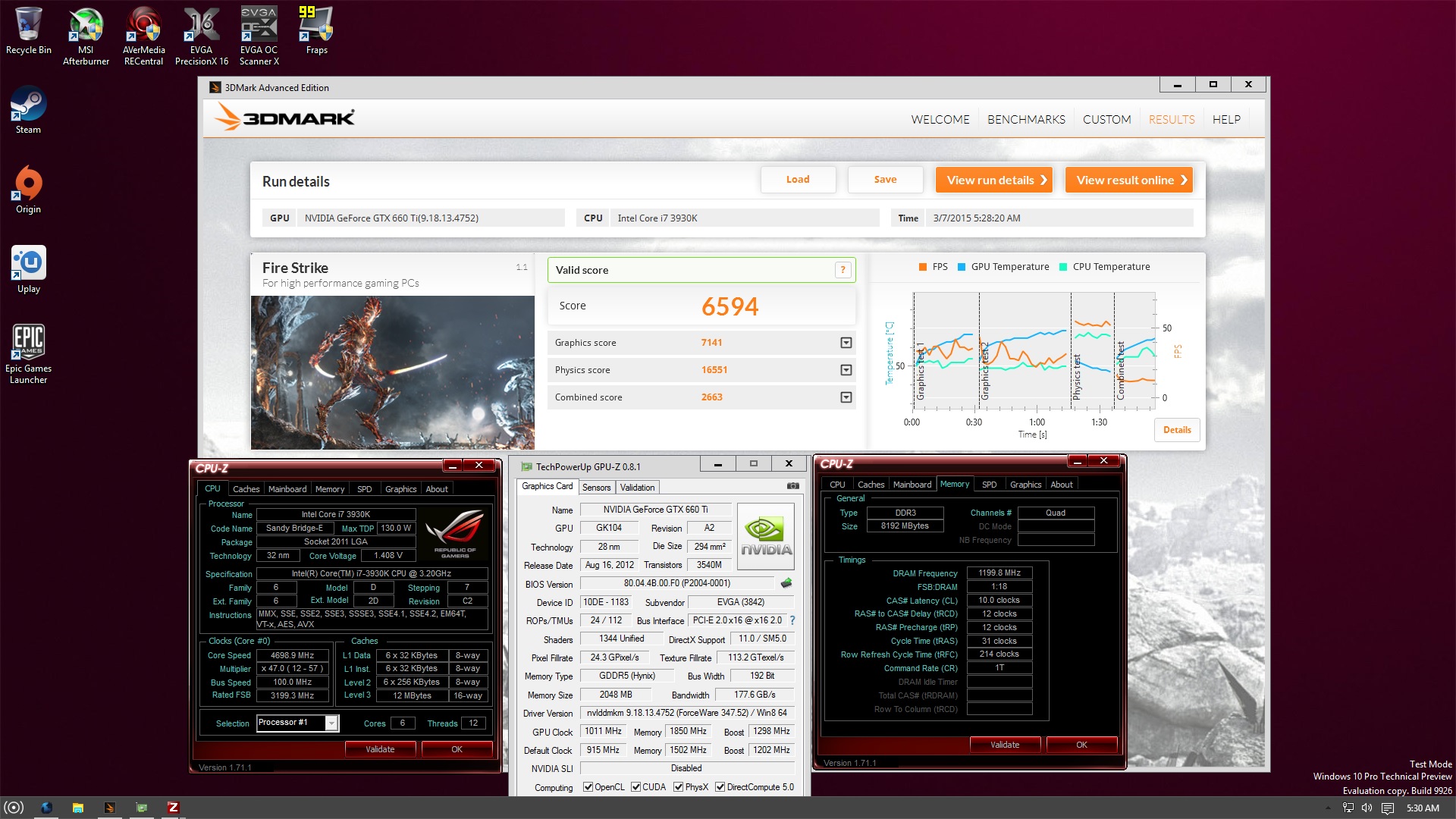The image size is (1456, 819).
Task: Click the Load button in Run details
Action: 798,180
